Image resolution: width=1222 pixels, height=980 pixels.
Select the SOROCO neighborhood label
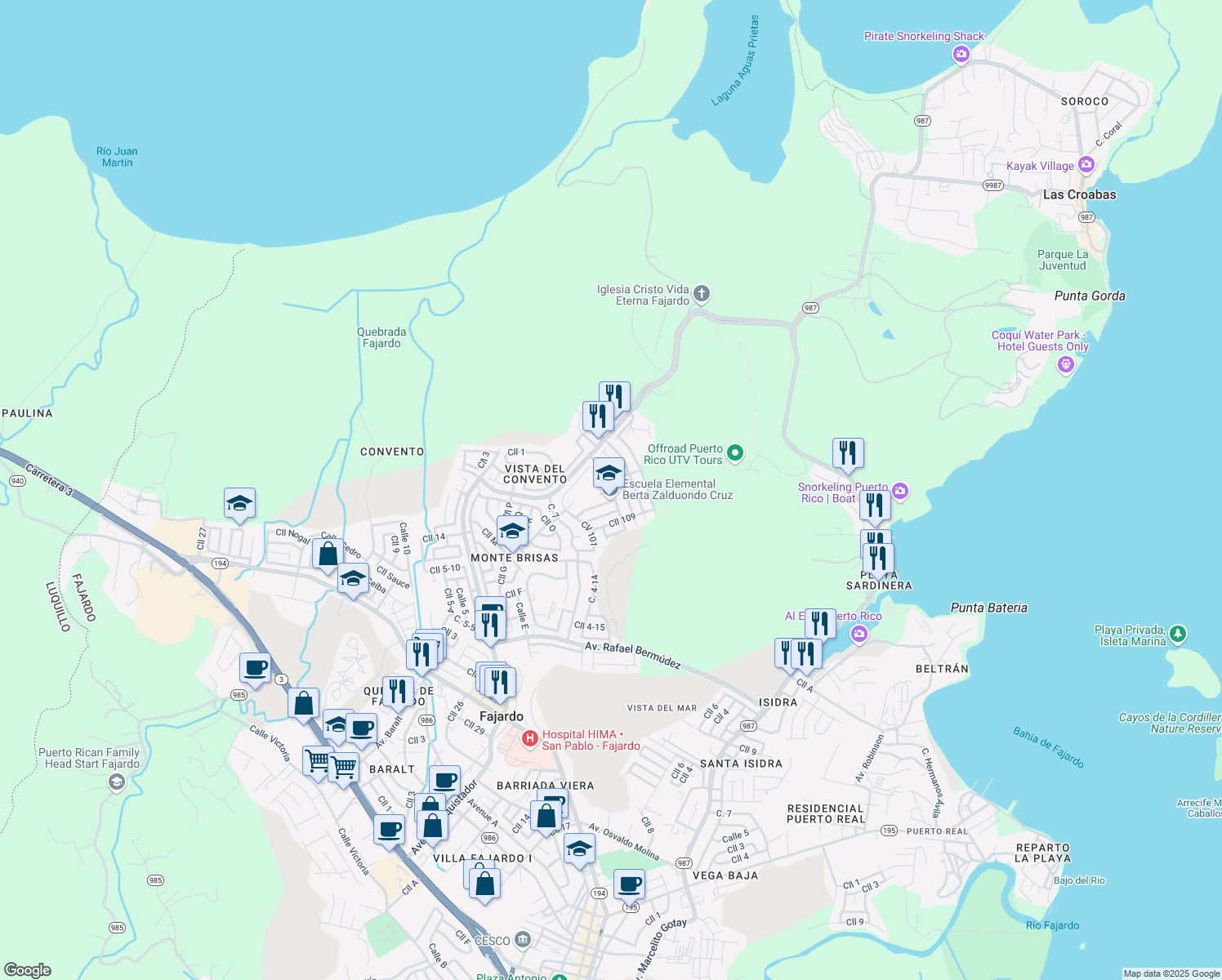(x=1085, y=101)
